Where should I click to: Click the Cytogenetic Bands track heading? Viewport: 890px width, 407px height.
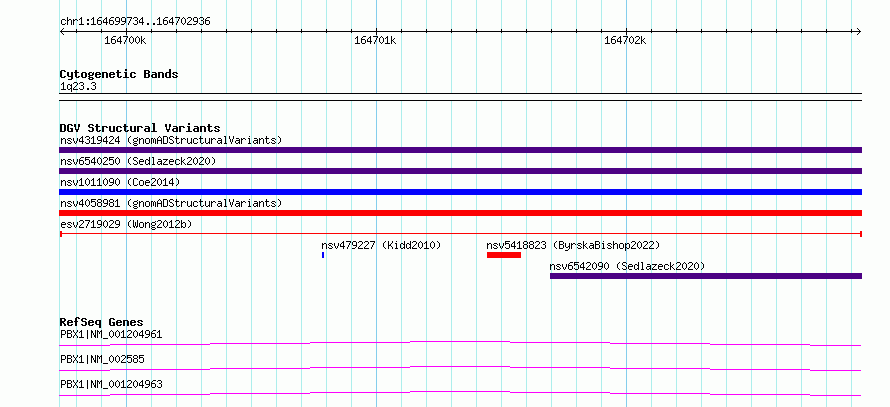click(119, 74)
